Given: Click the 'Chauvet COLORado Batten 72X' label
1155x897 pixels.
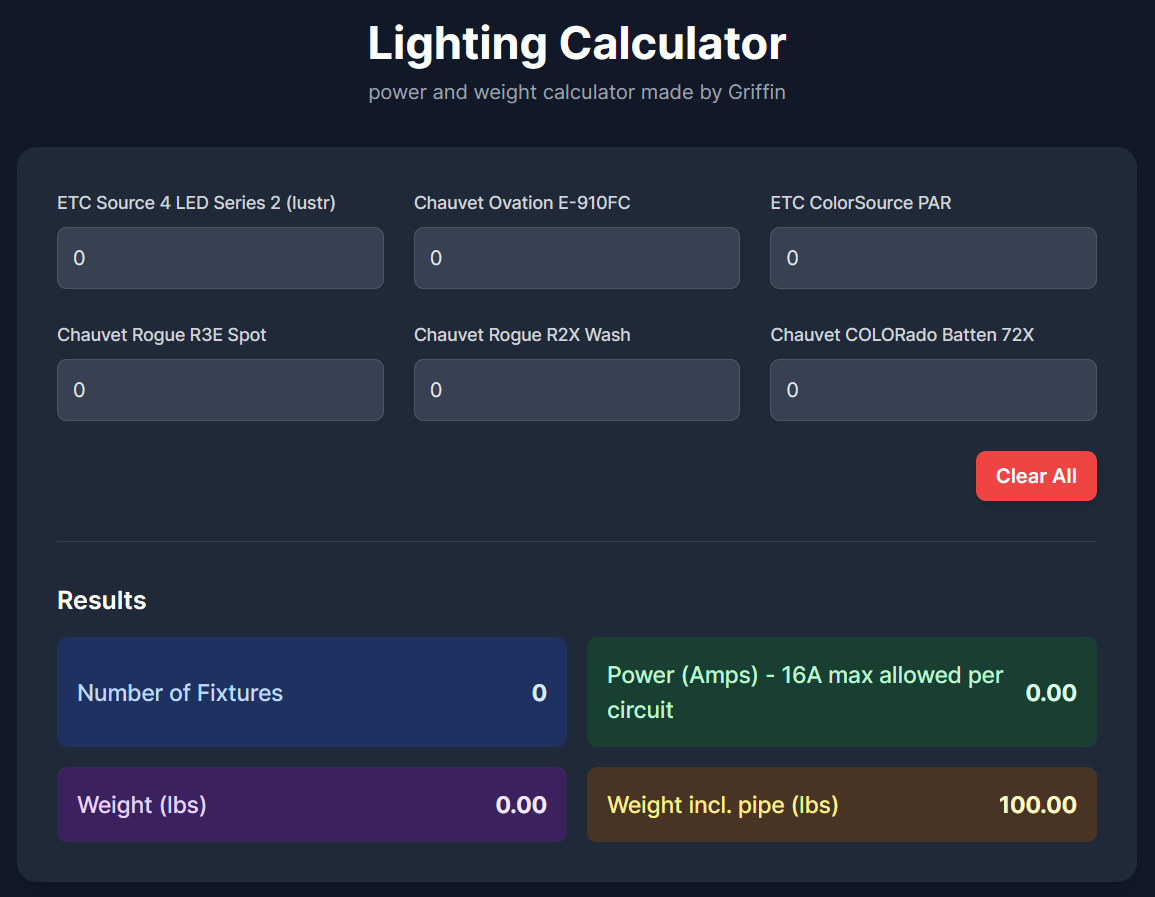Looking at the screenshot, I should [x=902, y=335].
